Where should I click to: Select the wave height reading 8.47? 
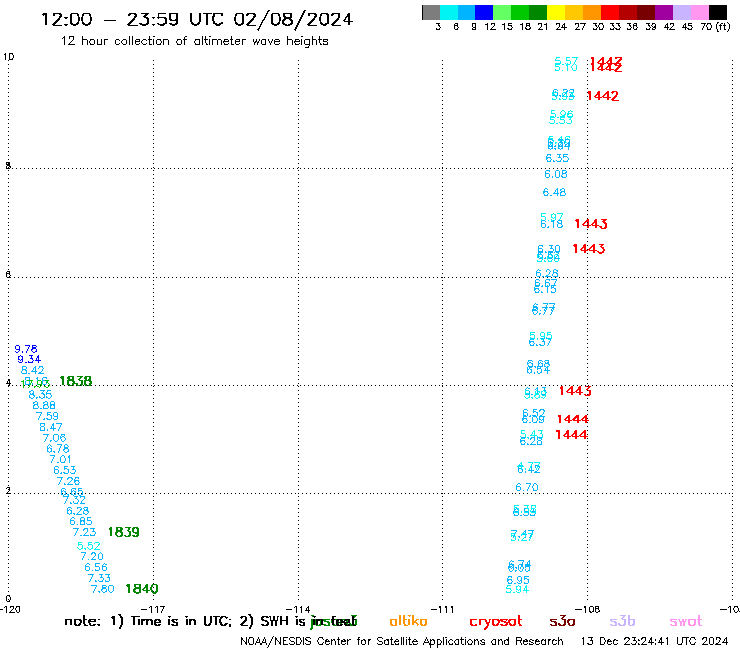pyautogui.click(x=51, y=427)
